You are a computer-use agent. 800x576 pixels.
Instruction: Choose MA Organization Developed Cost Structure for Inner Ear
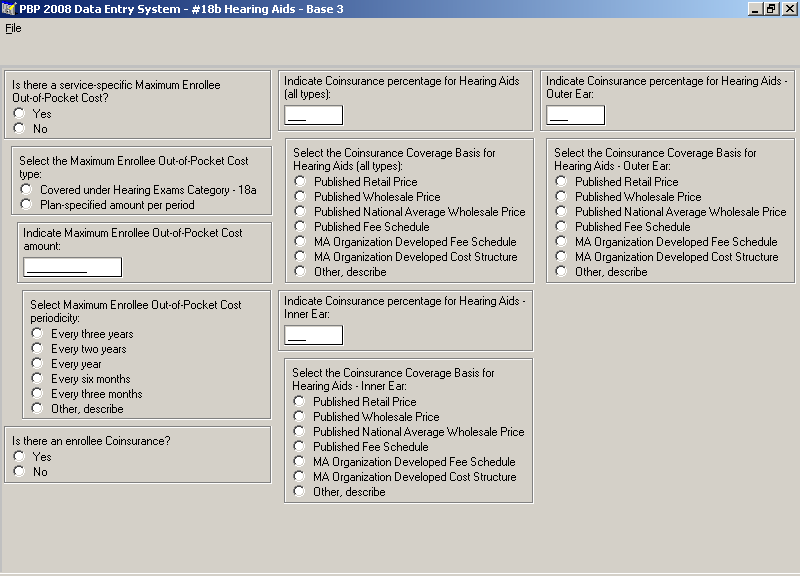click(299, 476)
